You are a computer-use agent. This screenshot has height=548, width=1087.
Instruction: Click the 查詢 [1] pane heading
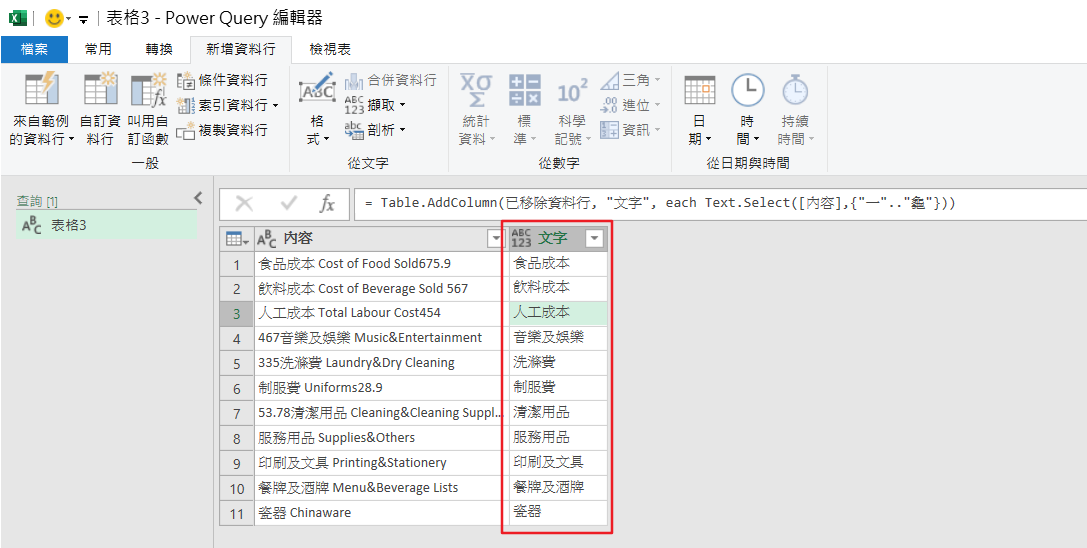[x=37, y=201]
